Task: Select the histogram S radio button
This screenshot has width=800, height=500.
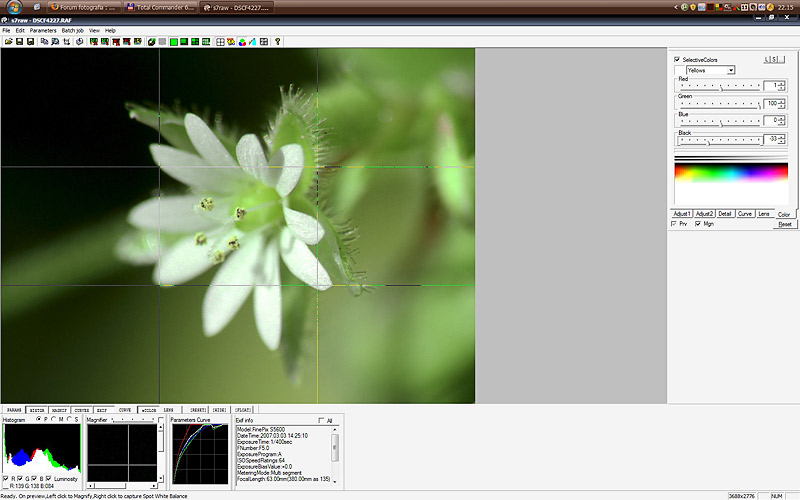Action: 69,419
